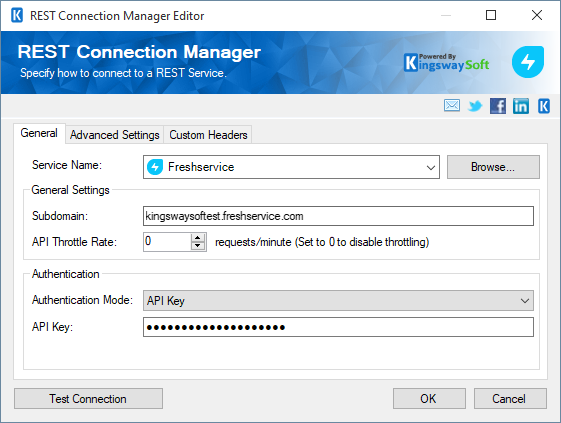561x423 pixels.
Task: Click the Cancel button
Action: coord(510,399)
